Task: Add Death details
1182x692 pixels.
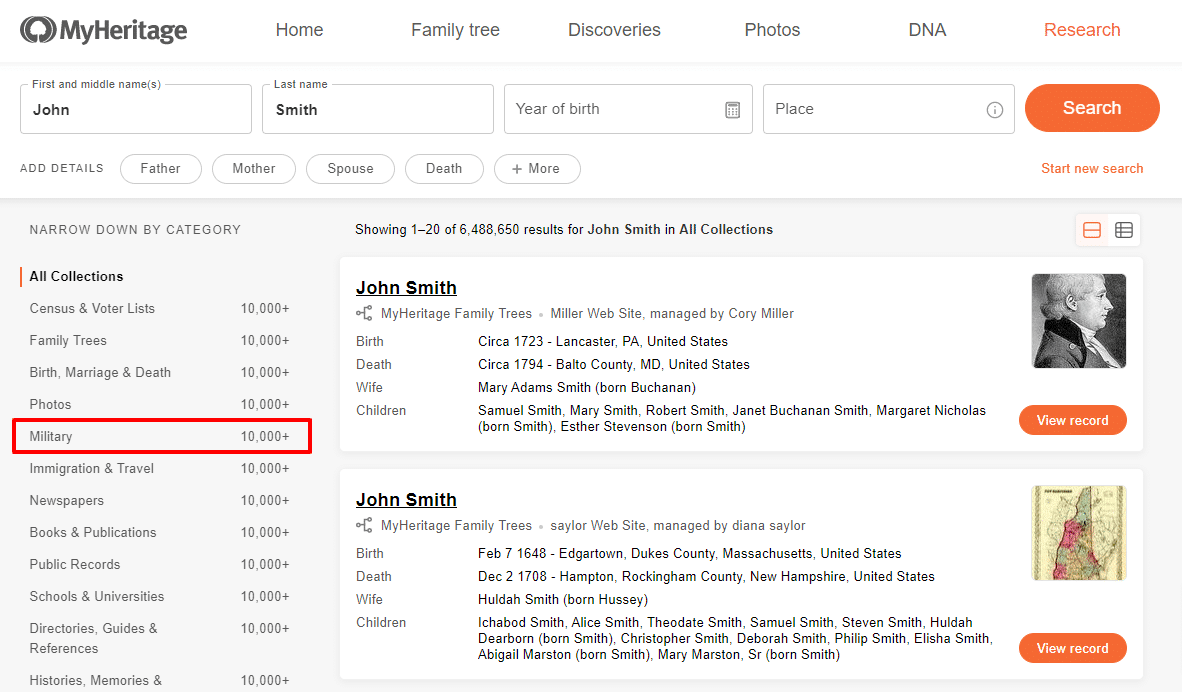Action: [444, 169]
